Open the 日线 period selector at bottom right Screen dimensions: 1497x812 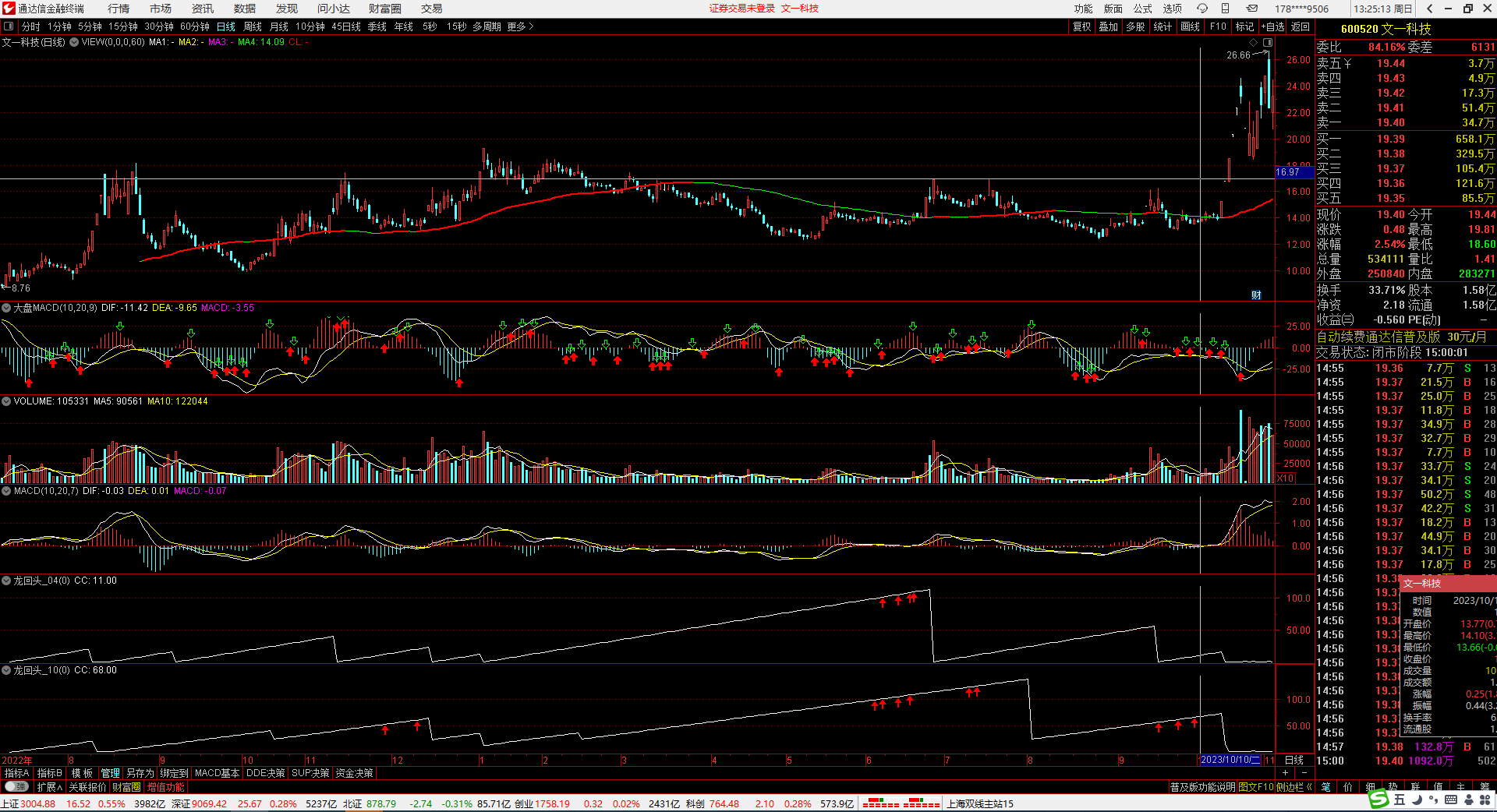tap(1294, 760)
